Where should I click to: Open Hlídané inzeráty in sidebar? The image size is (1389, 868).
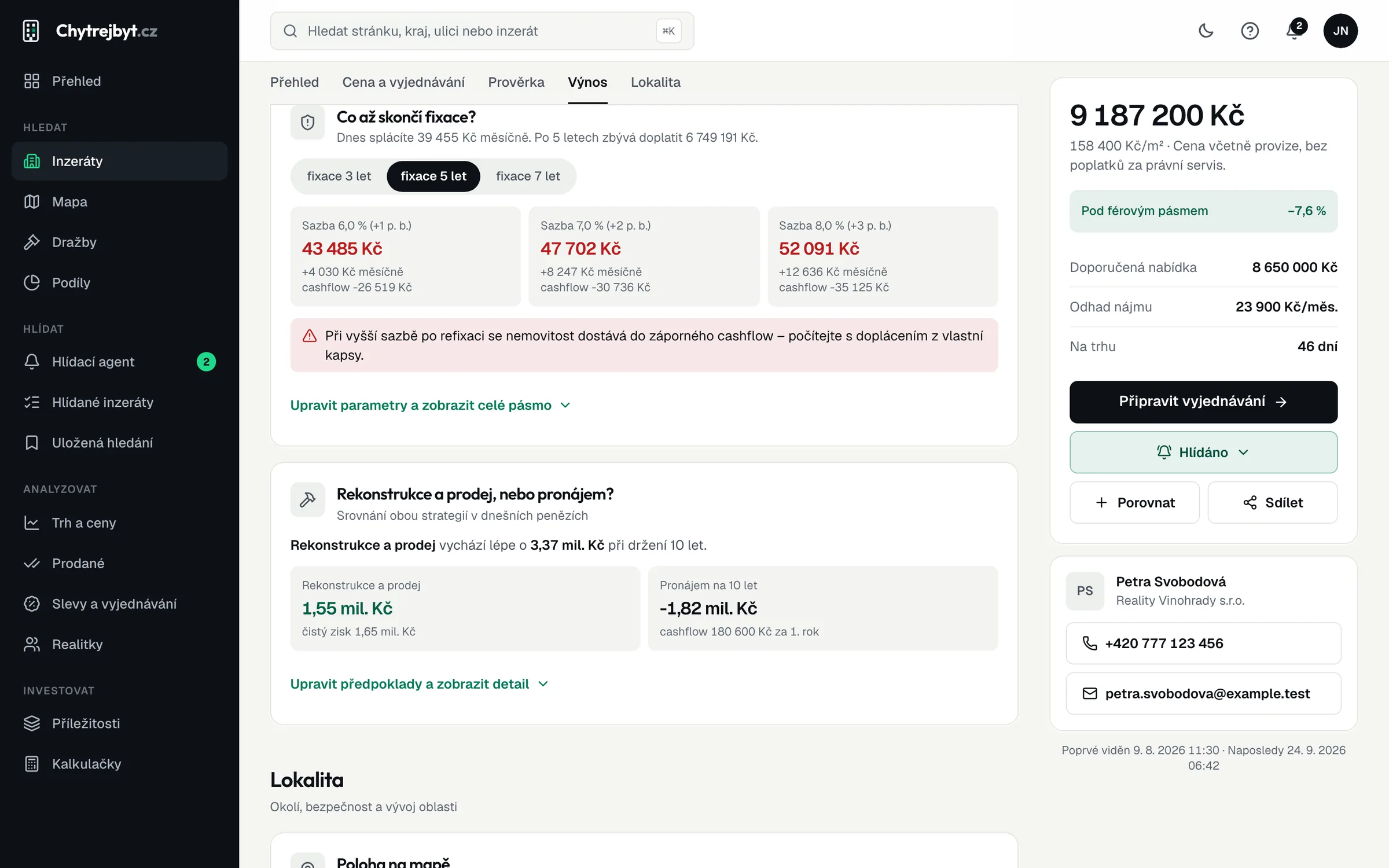tap(120, 402)
